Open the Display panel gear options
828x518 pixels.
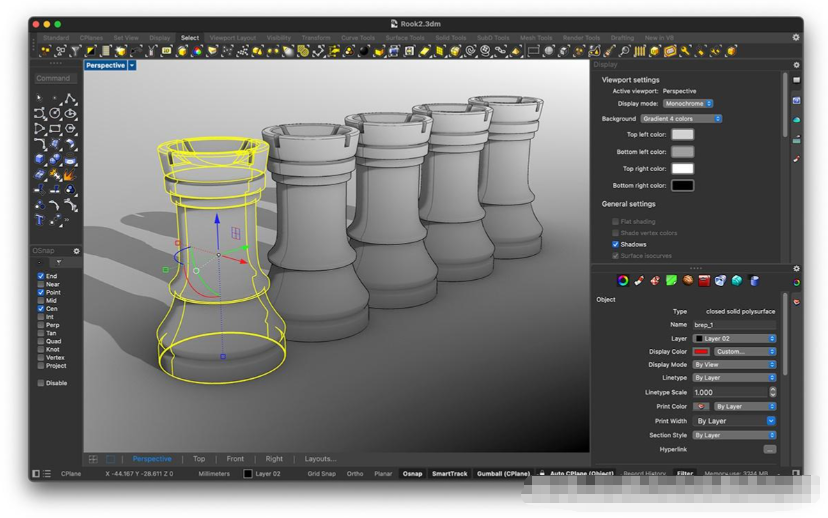pos(796,64)
